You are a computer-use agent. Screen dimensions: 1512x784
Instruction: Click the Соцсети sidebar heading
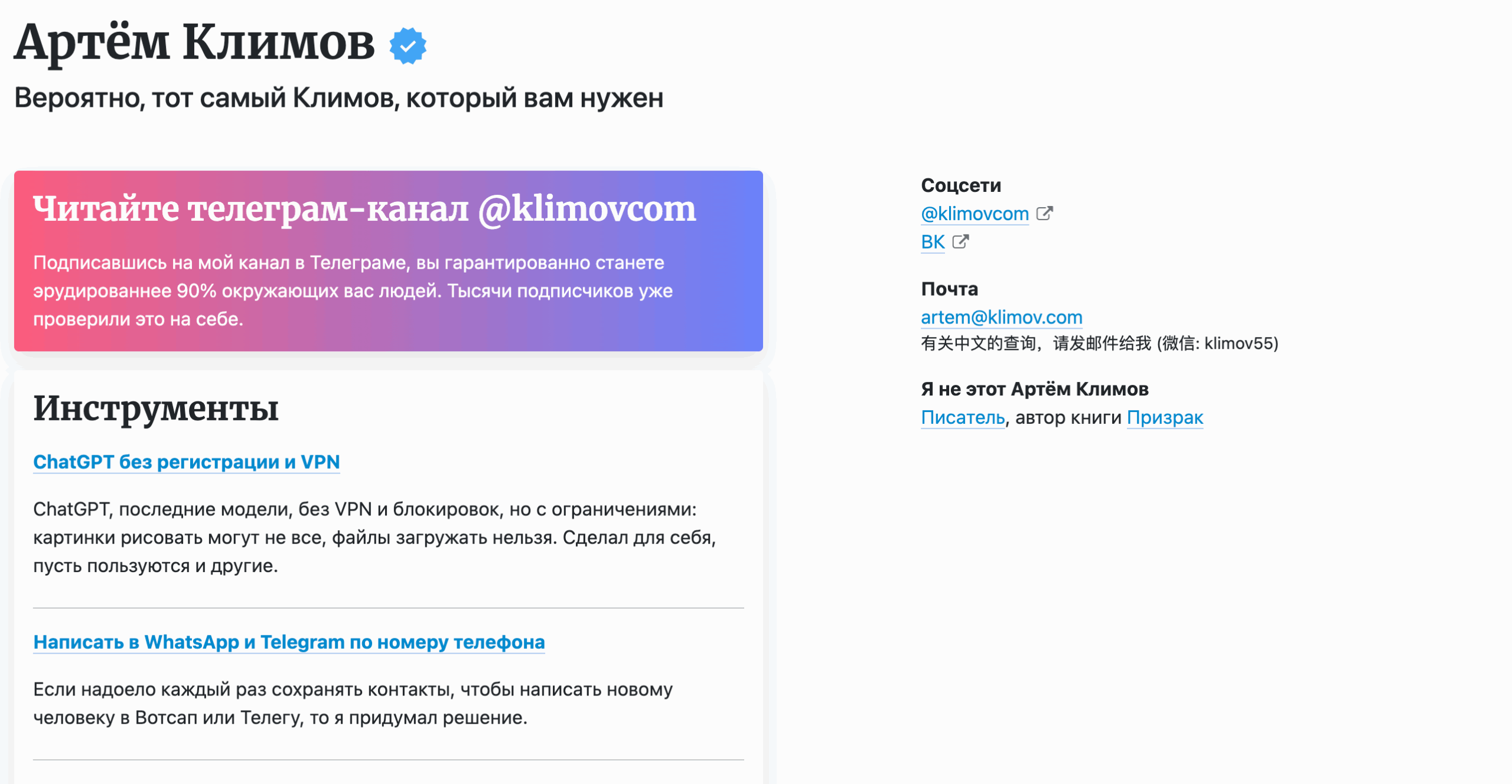coord(961,185)
